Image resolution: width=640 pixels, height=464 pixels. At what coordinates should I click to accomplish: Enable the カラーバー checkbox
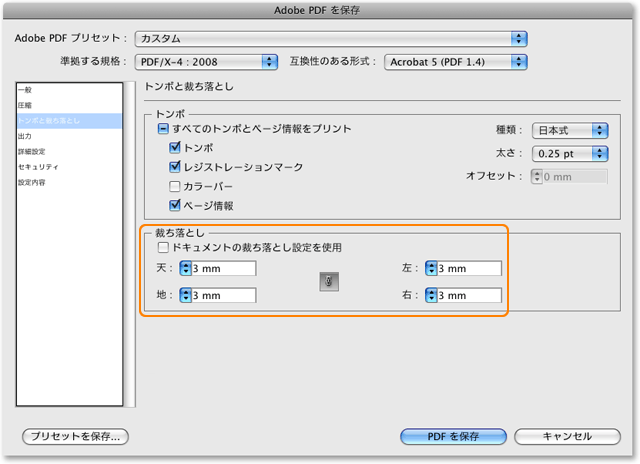175,186
